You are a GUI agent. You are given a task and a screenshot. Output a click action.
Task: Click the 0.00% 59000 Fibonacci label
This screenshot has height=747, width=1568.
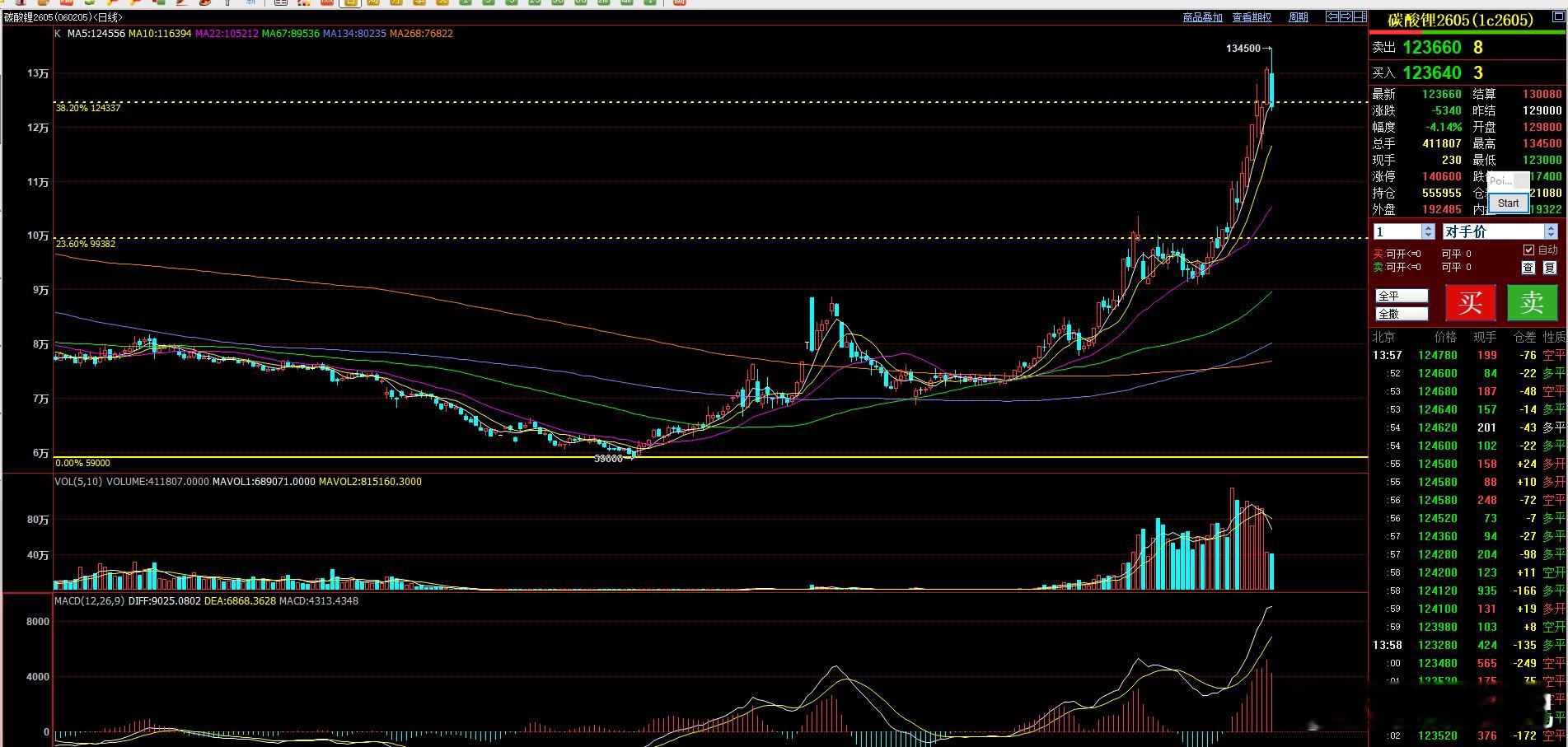click(82, 463)
